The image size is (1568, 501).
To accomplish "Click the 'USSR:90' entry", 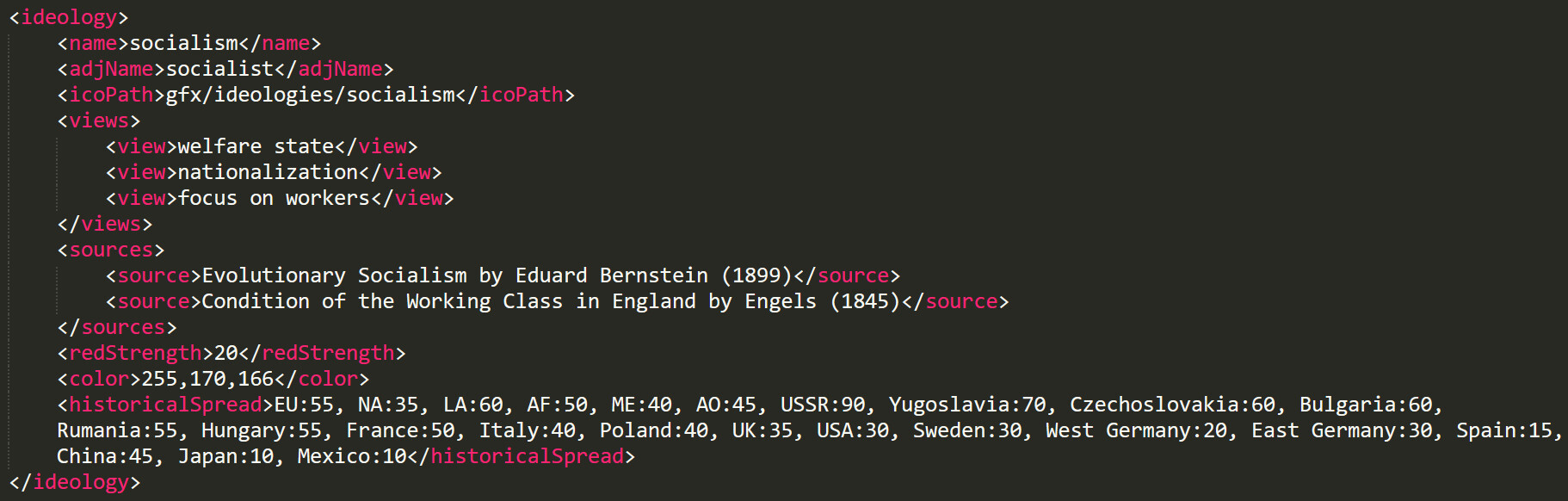I will click(x=823, y=405).
